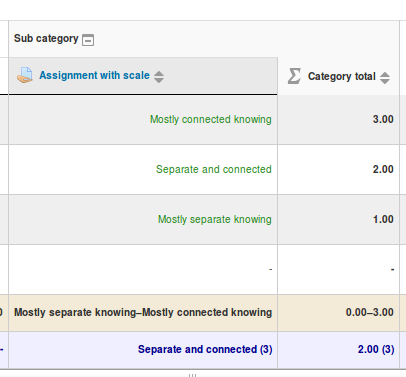Click the sigma Category total icon
This screenshot has height=377, width=406.
(x=294, y=76)
